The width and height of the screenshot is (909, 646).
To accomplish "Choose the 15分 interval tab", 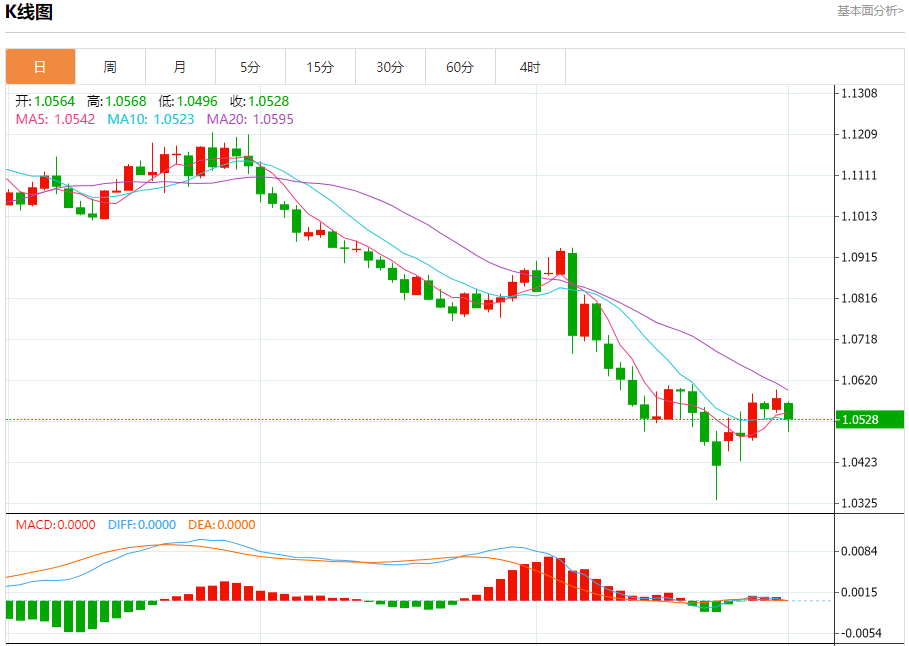I will point(320,67).
